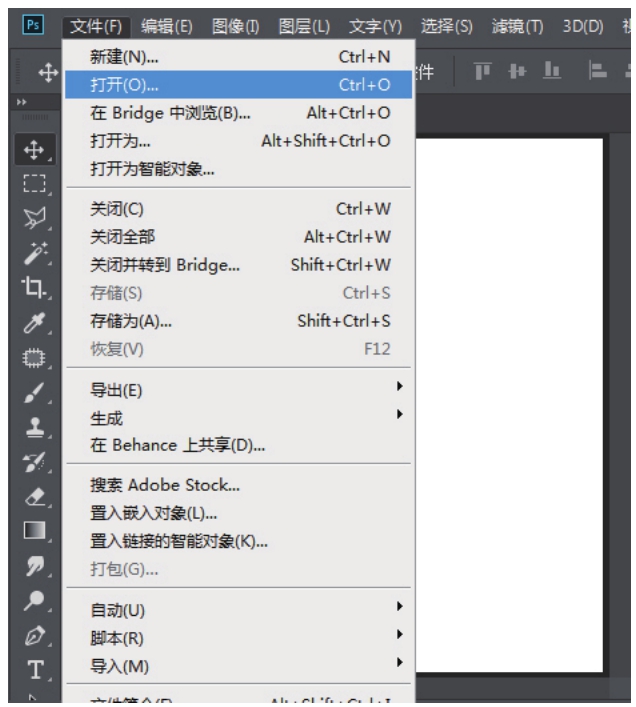This screenshot has height=707, width=636.
Task: Select the Clone Stamp tool
Action: point(35,427)
